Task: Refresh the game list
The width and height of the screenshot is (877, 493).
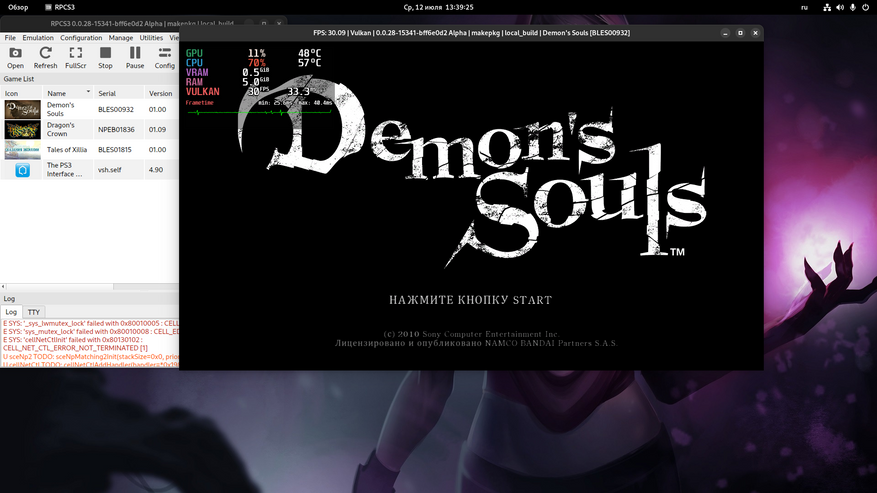Action: 45,58
